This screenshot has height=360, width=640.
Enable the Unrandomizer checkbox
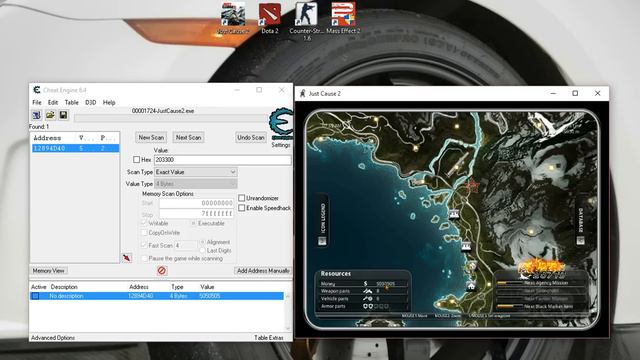[242, 198]
